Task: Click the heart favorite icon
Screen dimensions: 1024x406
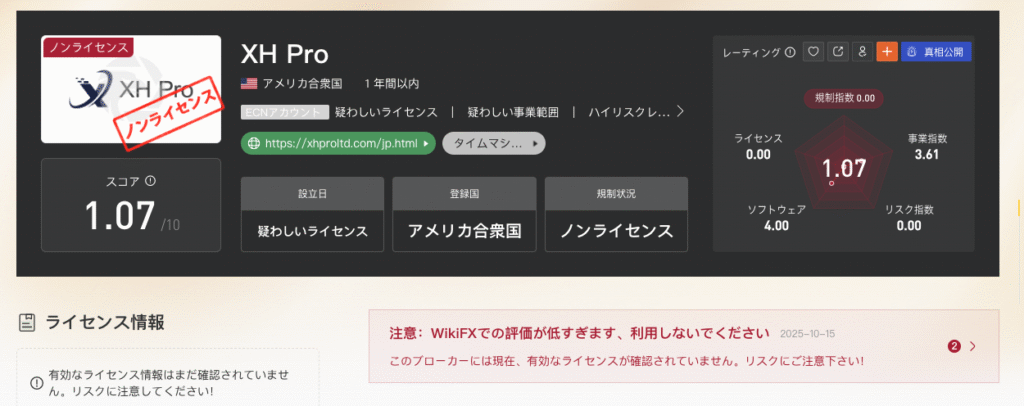Action: [x=814, y=51]
